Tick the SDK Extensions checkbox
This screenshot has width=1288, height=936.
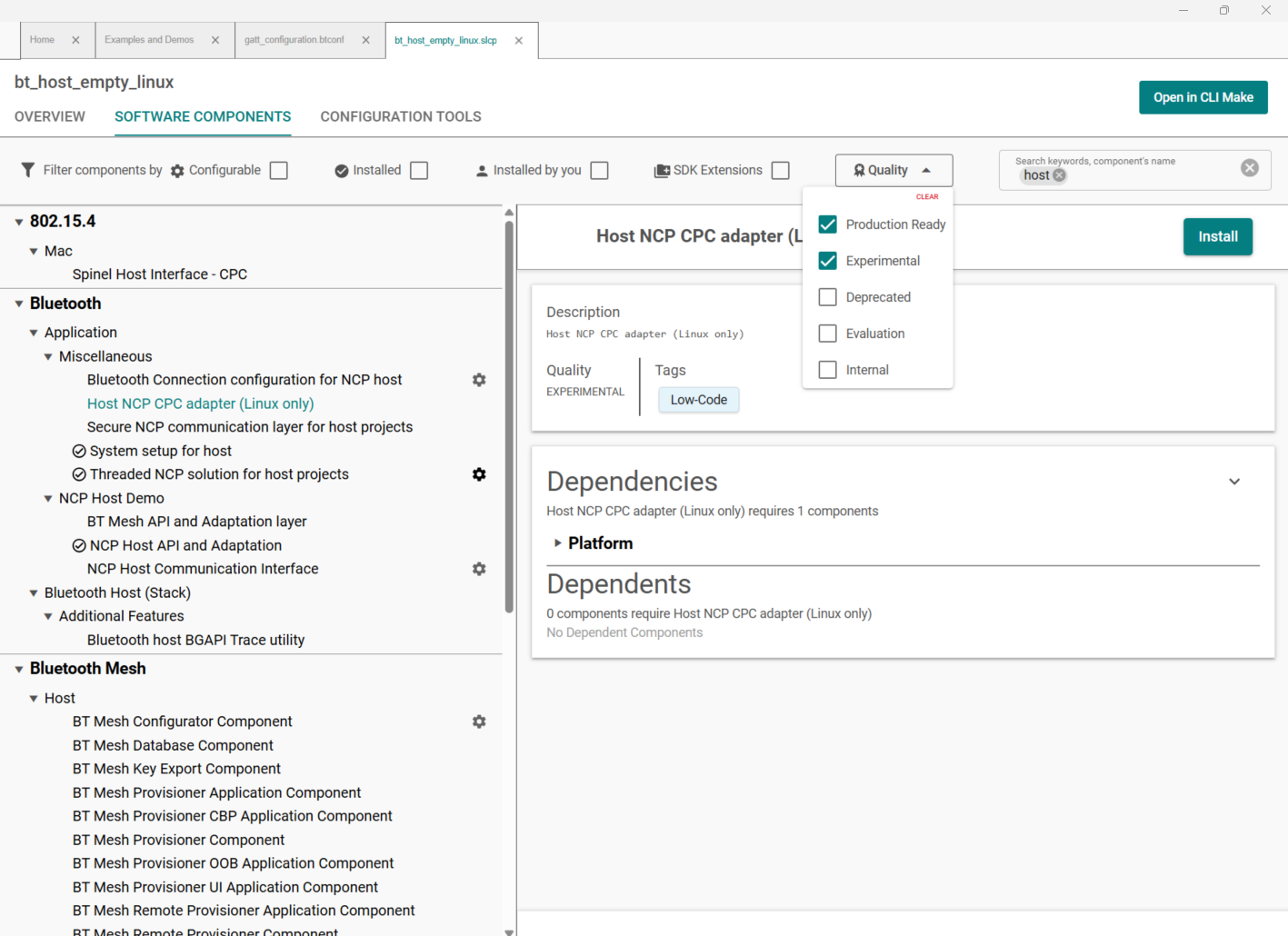(780, 171)
